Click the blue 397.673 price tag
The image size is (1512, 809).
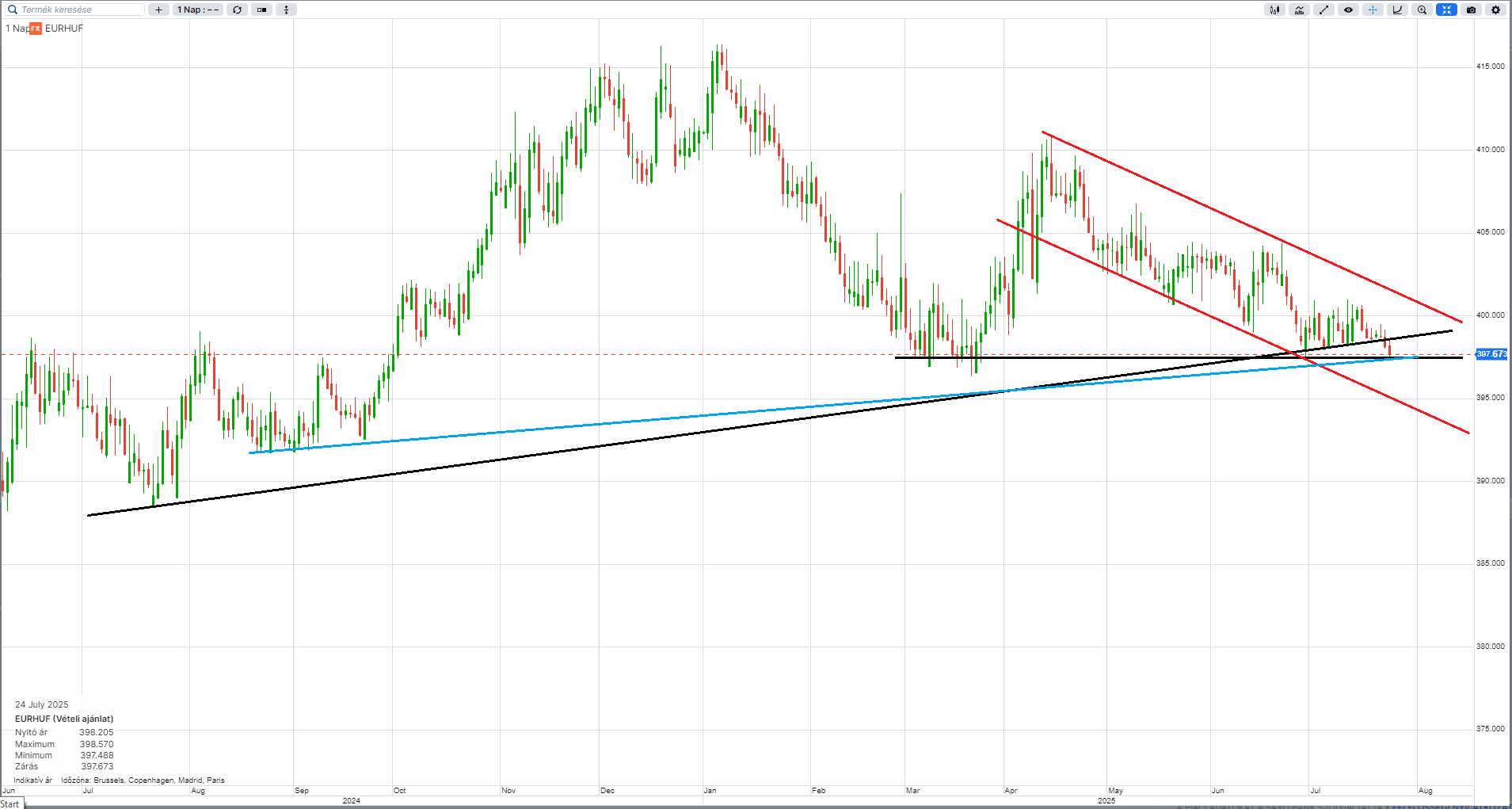coord(1491,354)
